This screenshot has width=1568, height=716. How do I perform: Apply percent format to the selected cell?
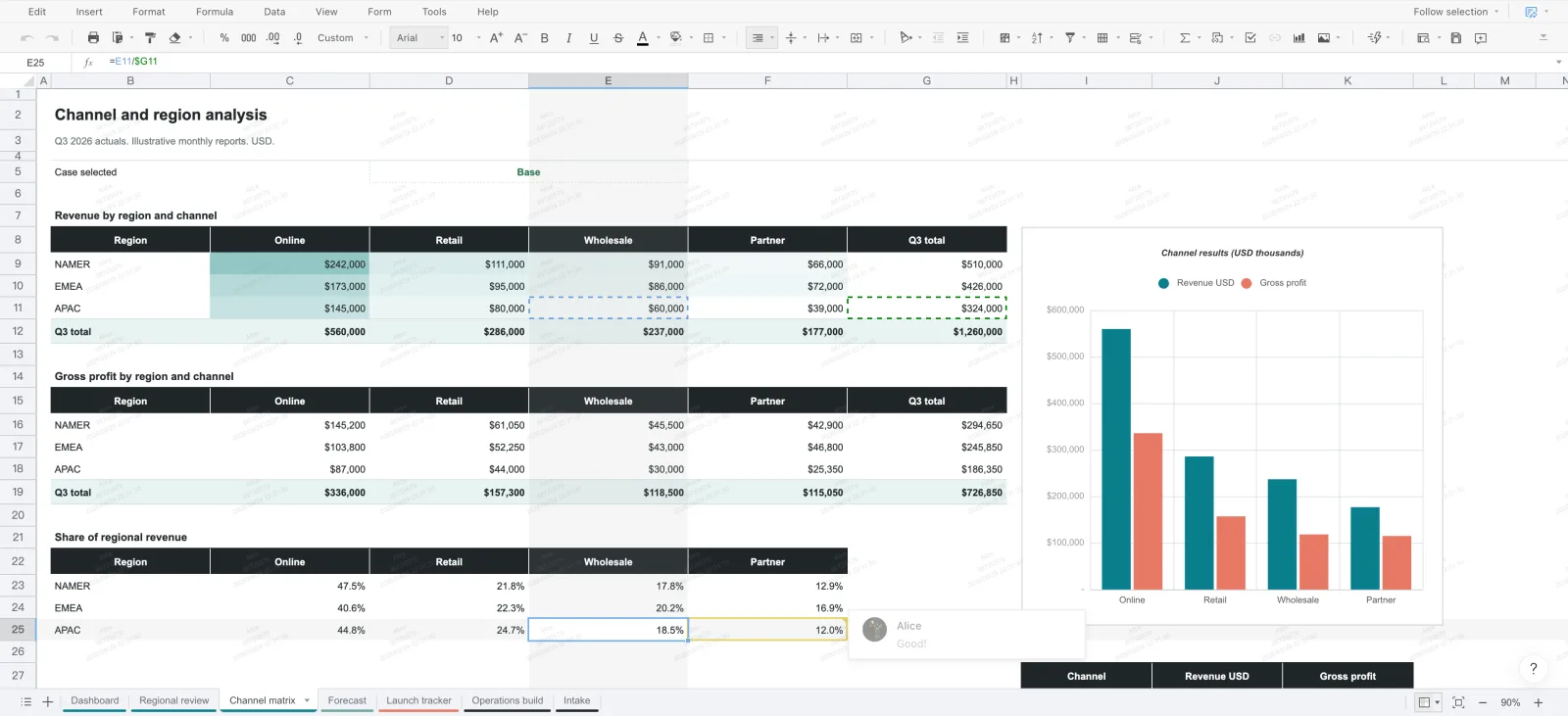[x=224, y=38]
